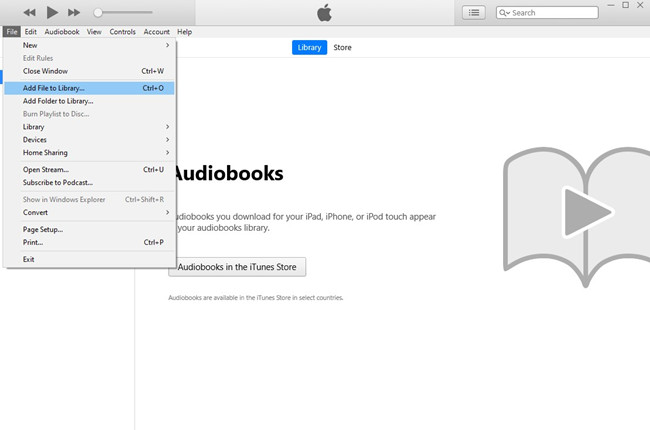Click the search magnifier icon
The height and width of the screenshot is (430, 650).
(504, 13)
